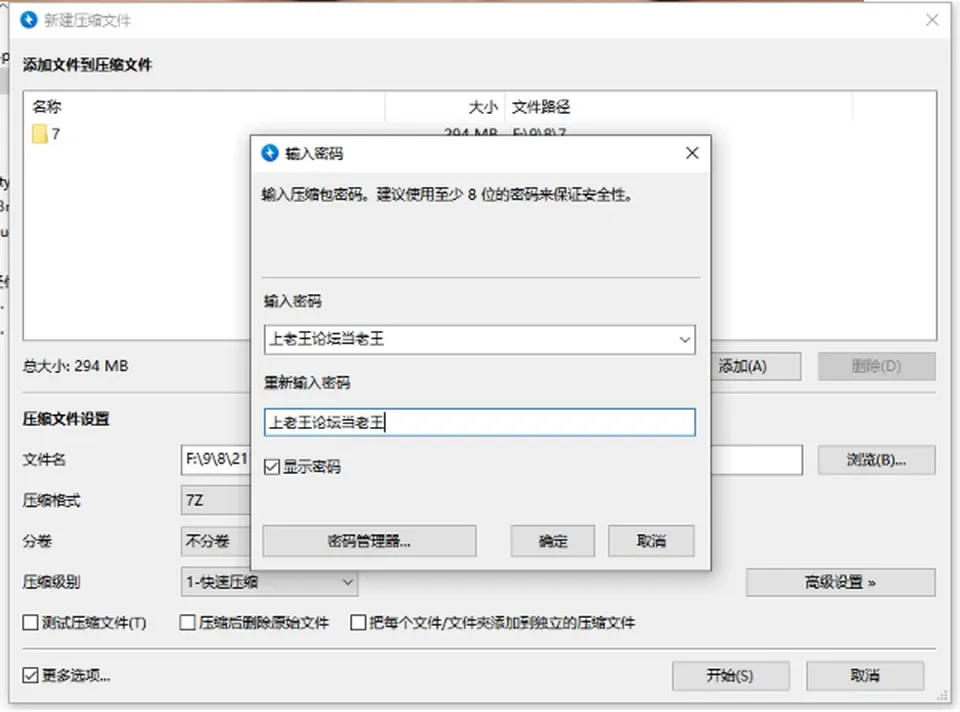The width and height of the screenshot is (960, 712).
Task: Click the Bandizip logo in 新建压缩文件 window title
Action: click(x=29, y=20)
